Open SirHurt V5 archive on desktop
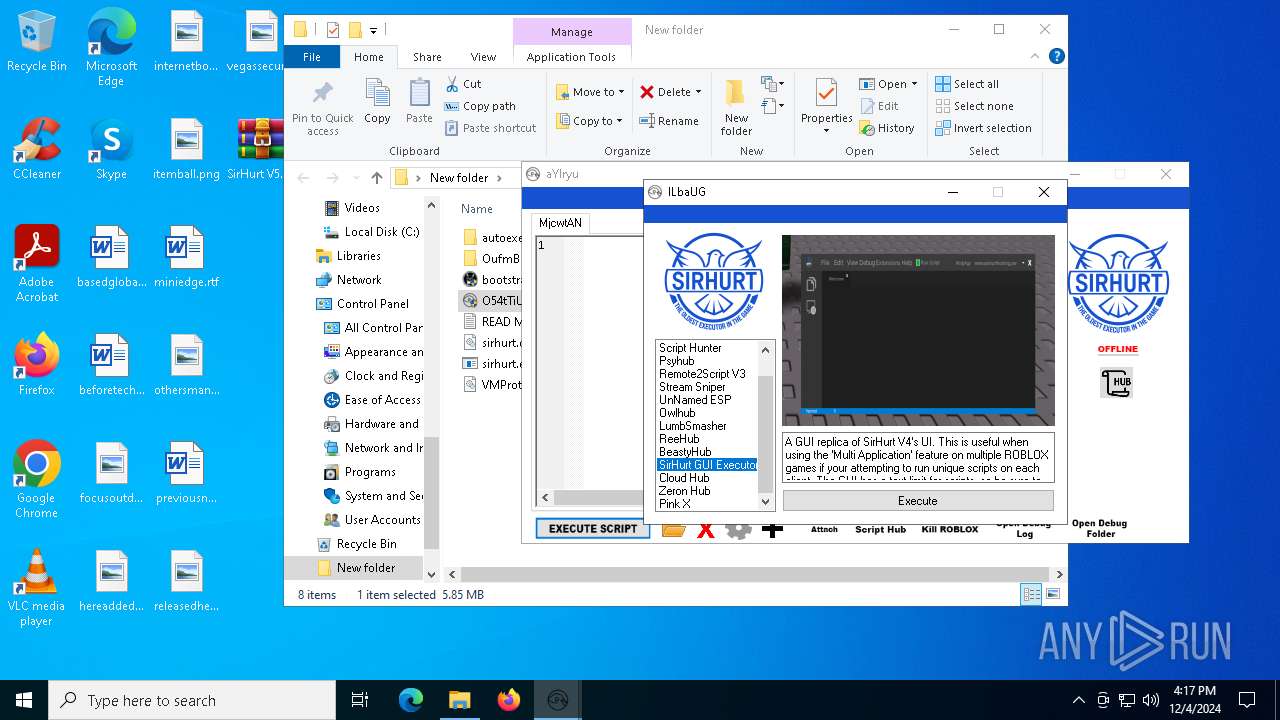1280x720 pixels. click(x=260, y=149)
